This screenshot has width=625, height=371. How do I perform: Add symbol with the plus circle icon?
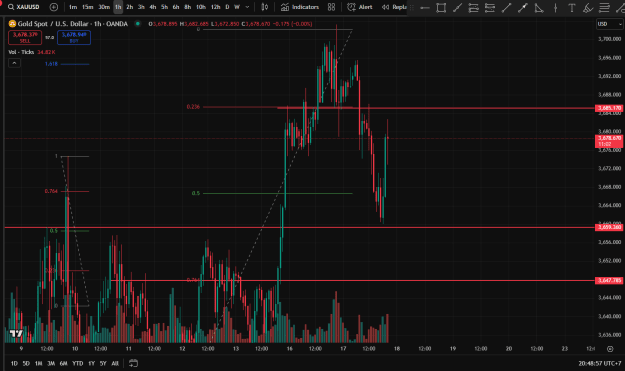tap(53, 7)
